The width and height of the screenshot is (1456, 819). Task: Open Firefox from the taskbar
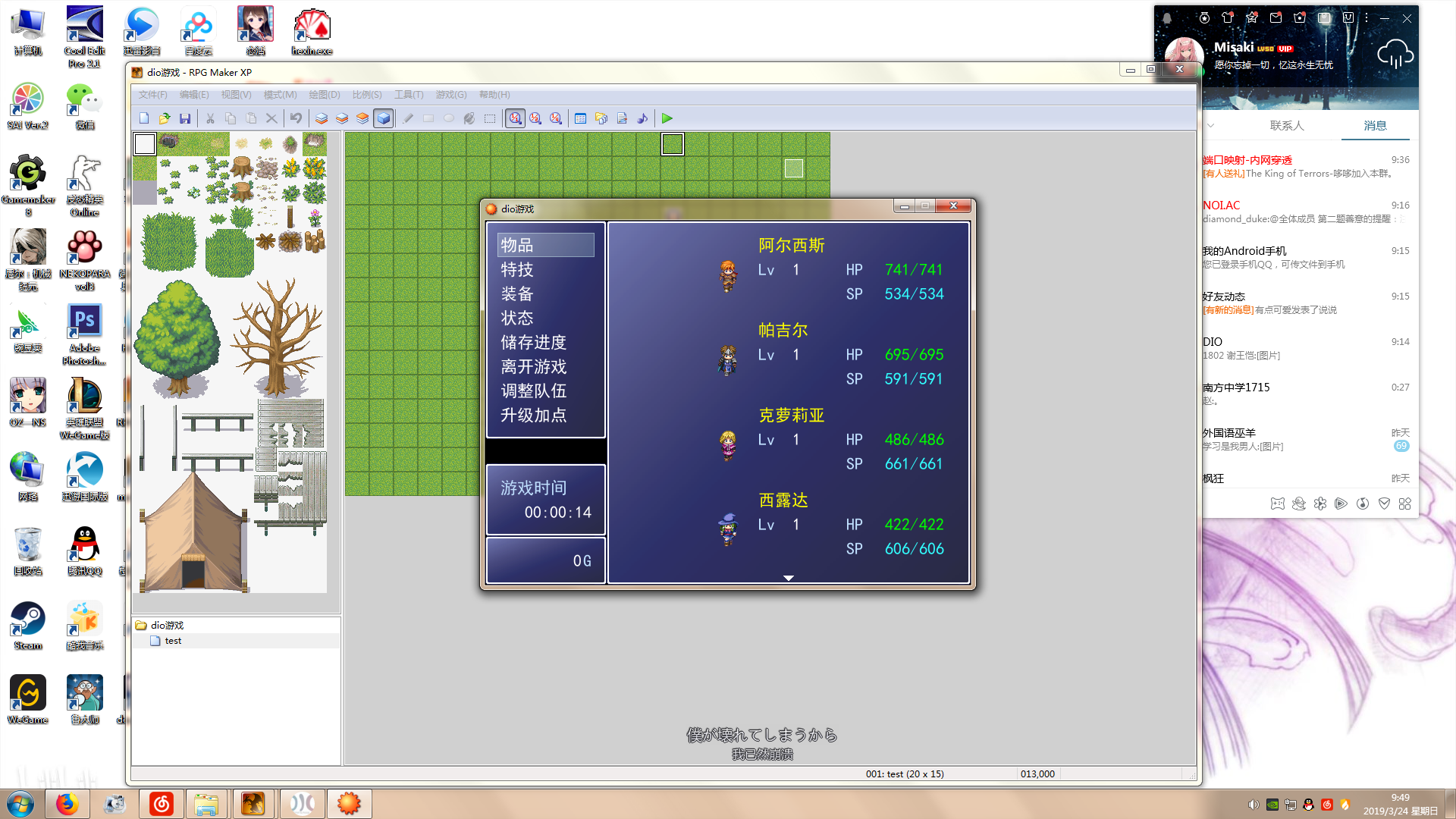click(x=67, y=804)
